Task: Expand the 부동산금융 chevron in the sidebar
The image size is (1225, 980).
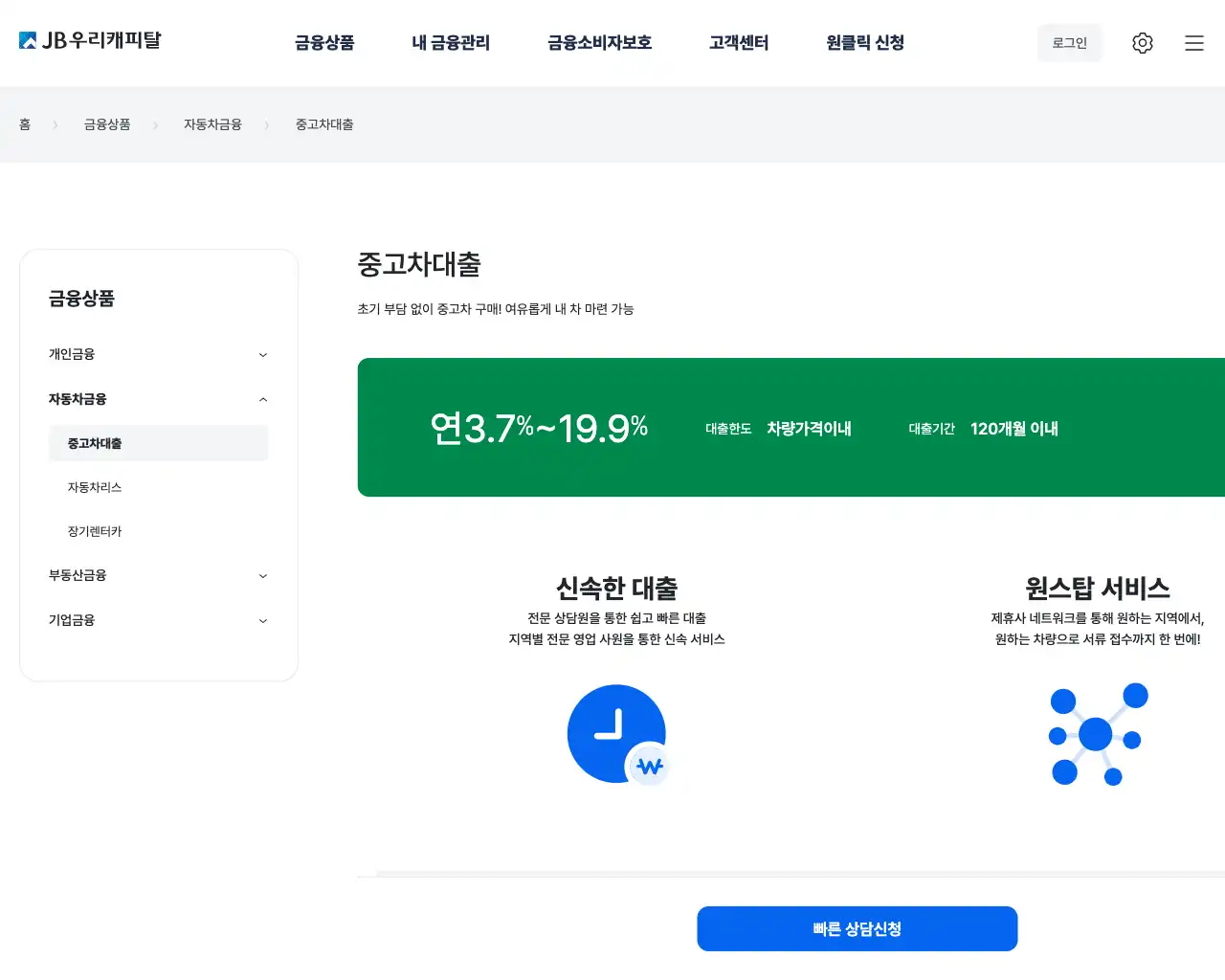Action: coord(263,576)
